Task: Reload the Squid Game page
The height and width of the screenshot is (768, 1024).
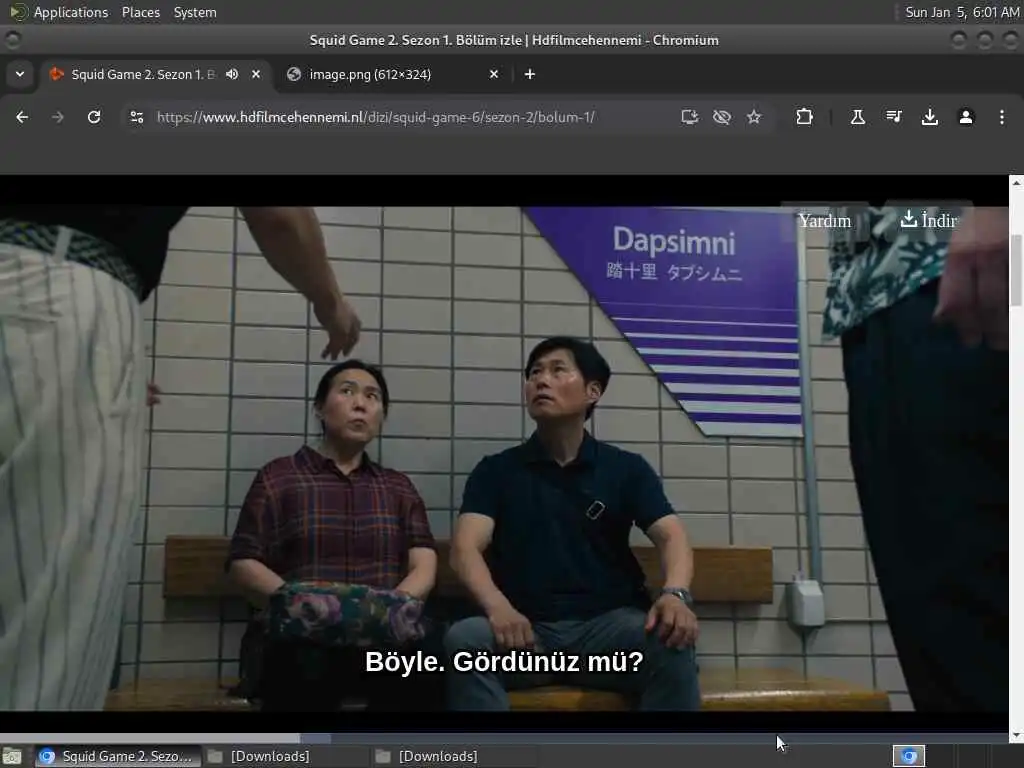Action: point(94,117)
